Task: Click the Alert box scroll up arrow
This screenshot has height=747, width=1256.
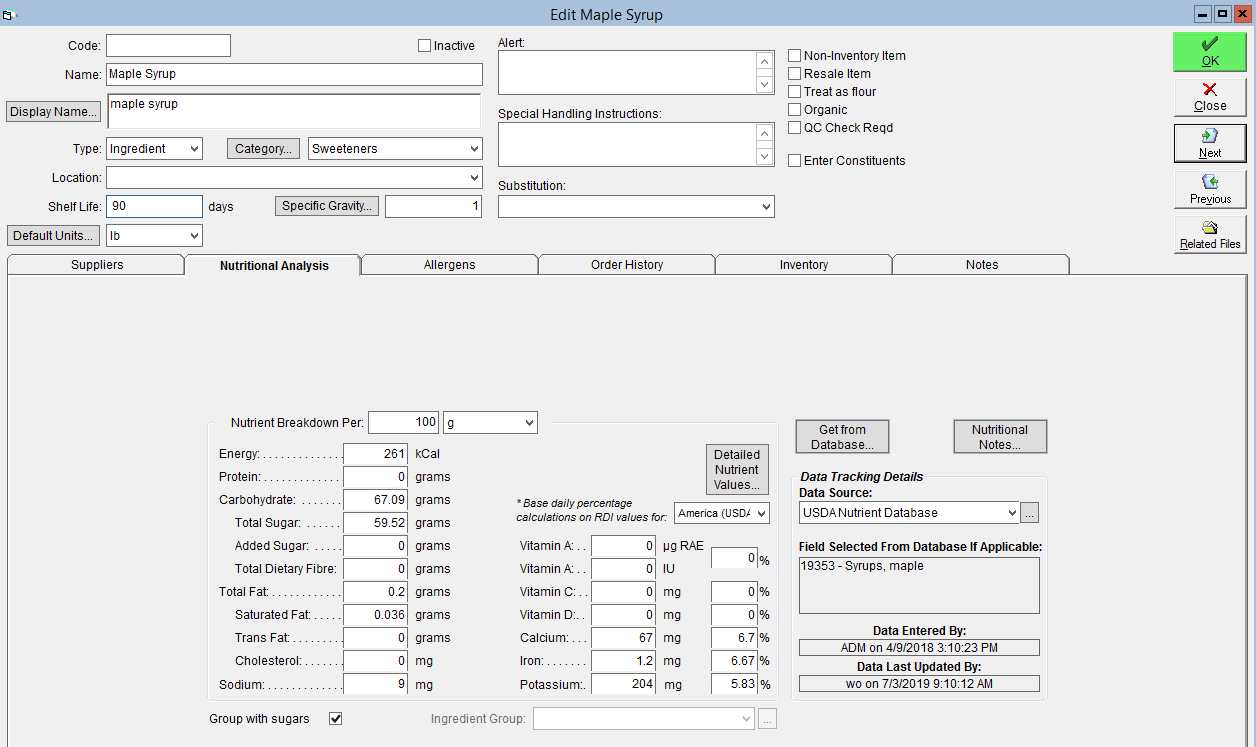Action: point(765,61)
